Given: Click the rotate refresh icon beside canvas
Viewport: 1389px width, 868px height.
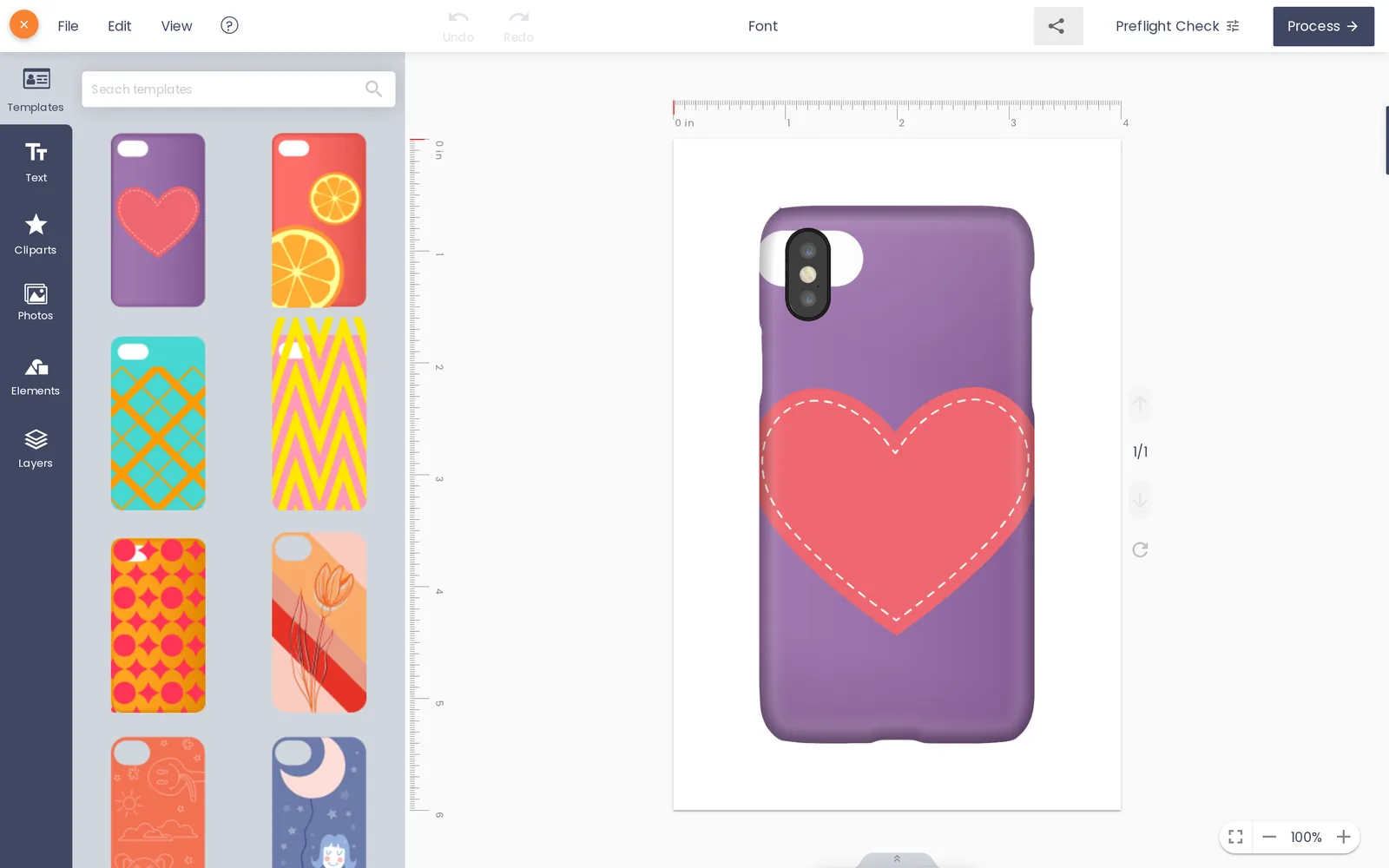Looking at the screenshot, I should click(1140, 549).
